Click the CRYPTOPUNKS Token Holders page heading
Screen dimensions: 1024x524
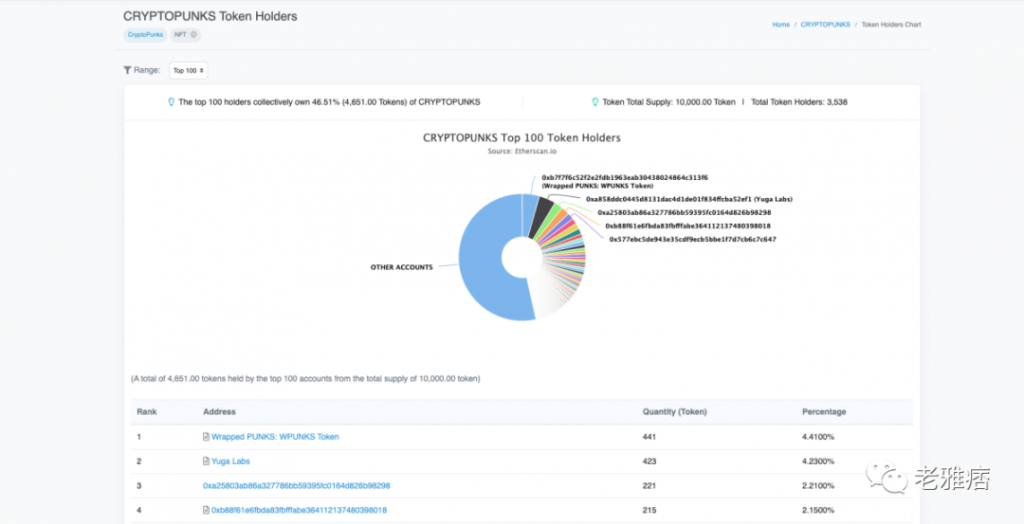pyautogui.click(x=210, y=16)
